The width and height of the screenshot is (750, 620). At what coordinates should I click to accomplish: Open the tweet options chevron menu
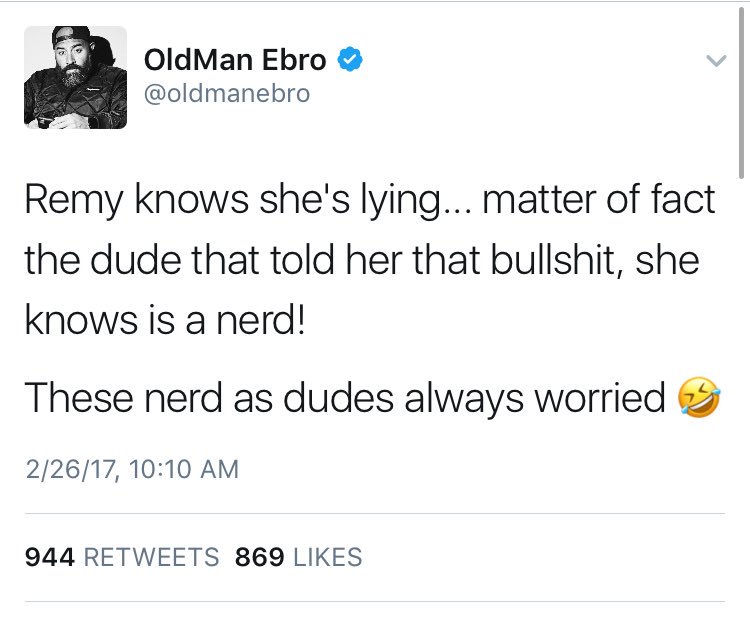714,62
